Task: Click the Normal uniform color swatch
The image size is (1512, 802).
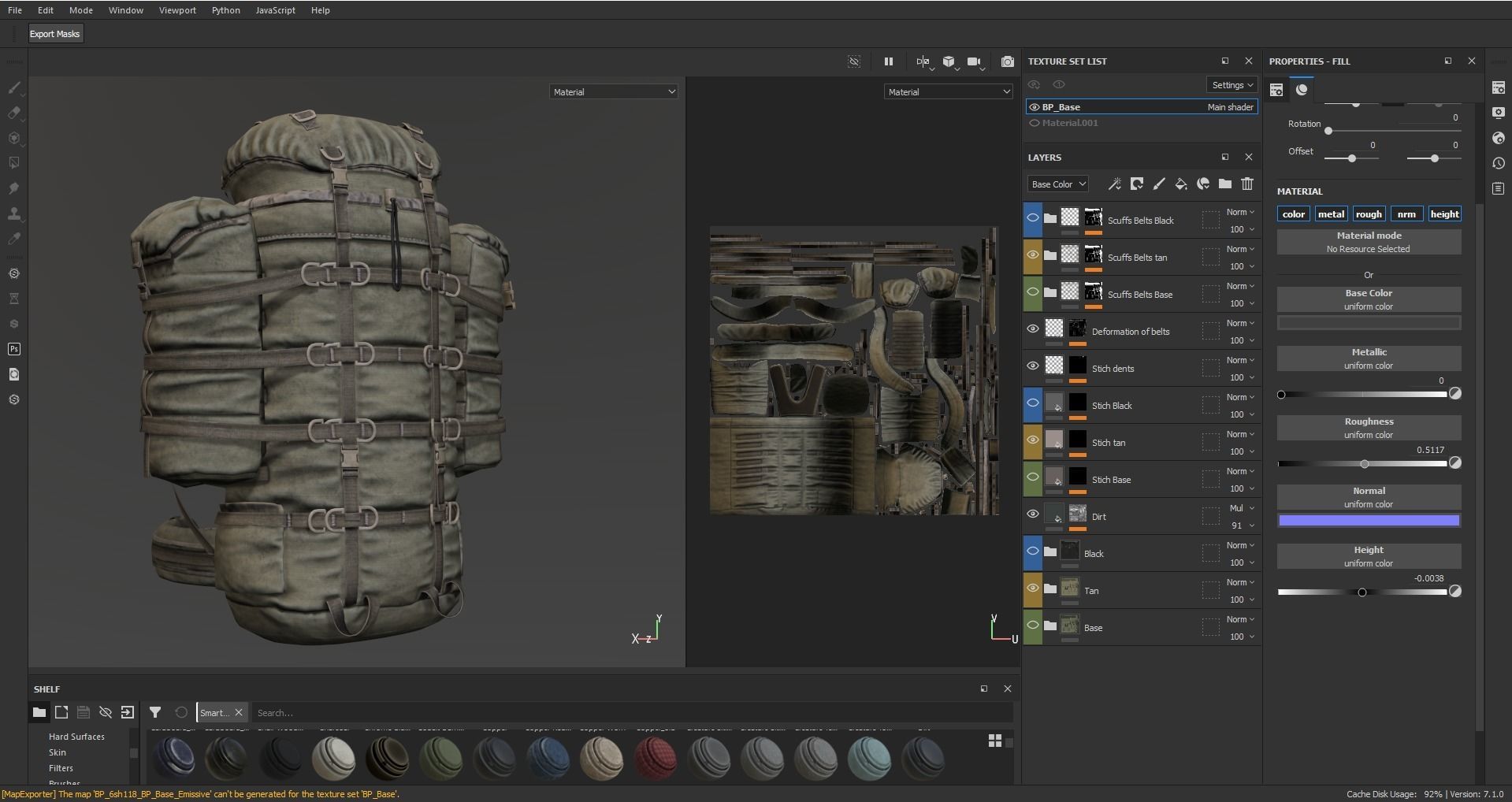Action: click(1369, 521)
